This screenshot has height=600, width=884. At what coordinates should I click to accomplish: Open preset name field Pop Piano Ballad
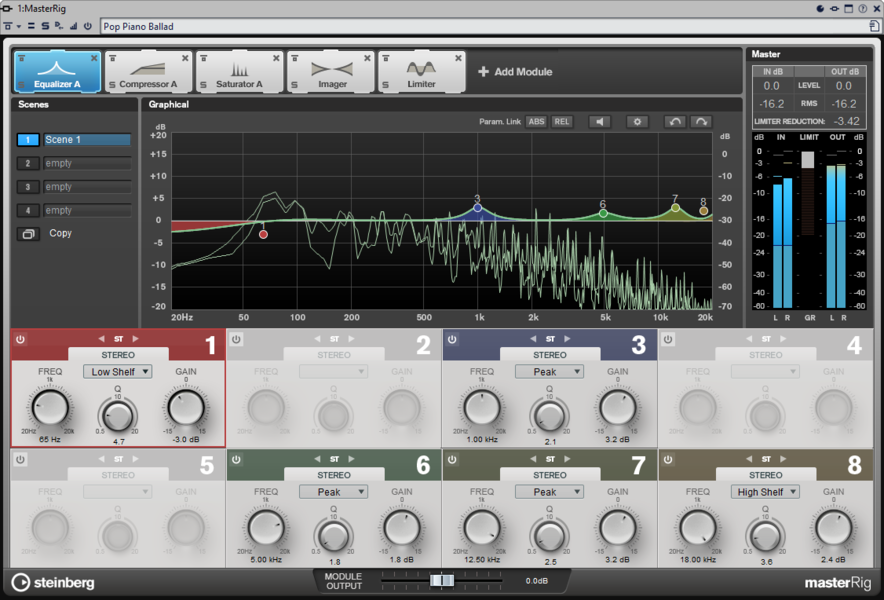484,27
